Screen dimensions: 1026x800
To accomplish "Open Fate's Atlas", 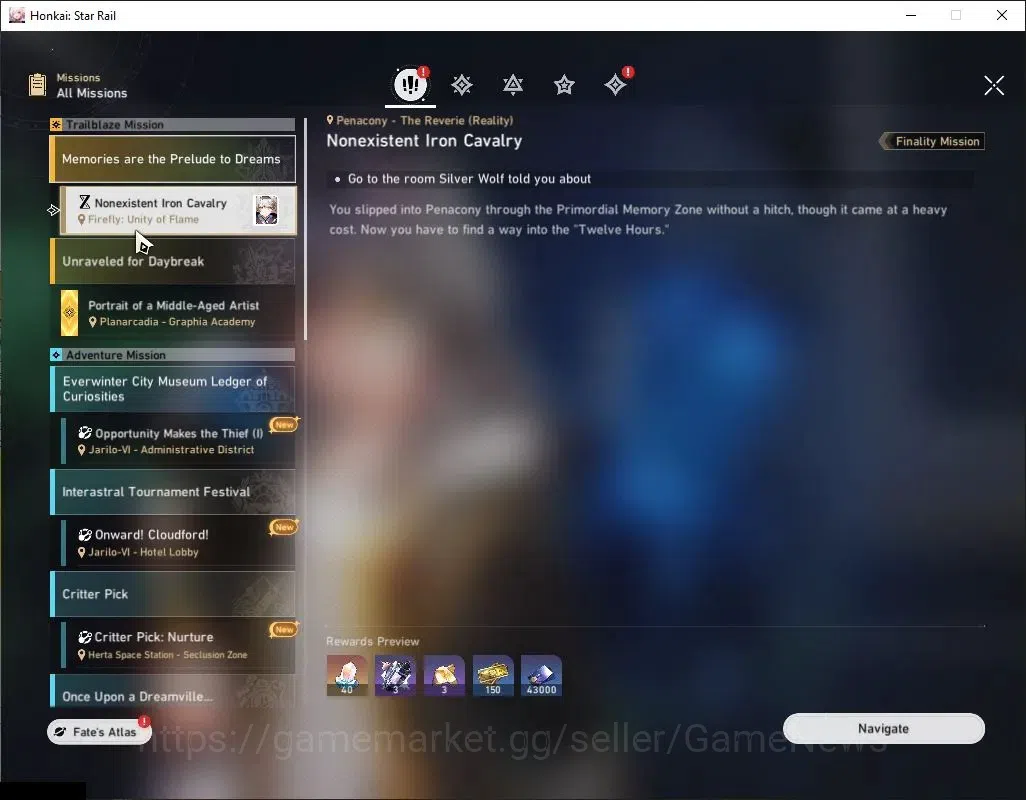I will (x=99, y=732).
